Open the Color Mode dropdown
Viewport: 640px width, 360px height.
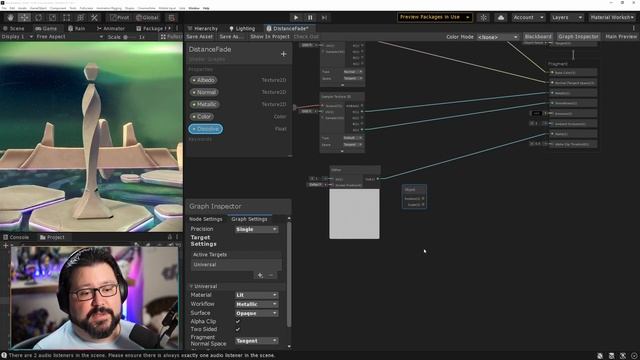pos(498,37)
